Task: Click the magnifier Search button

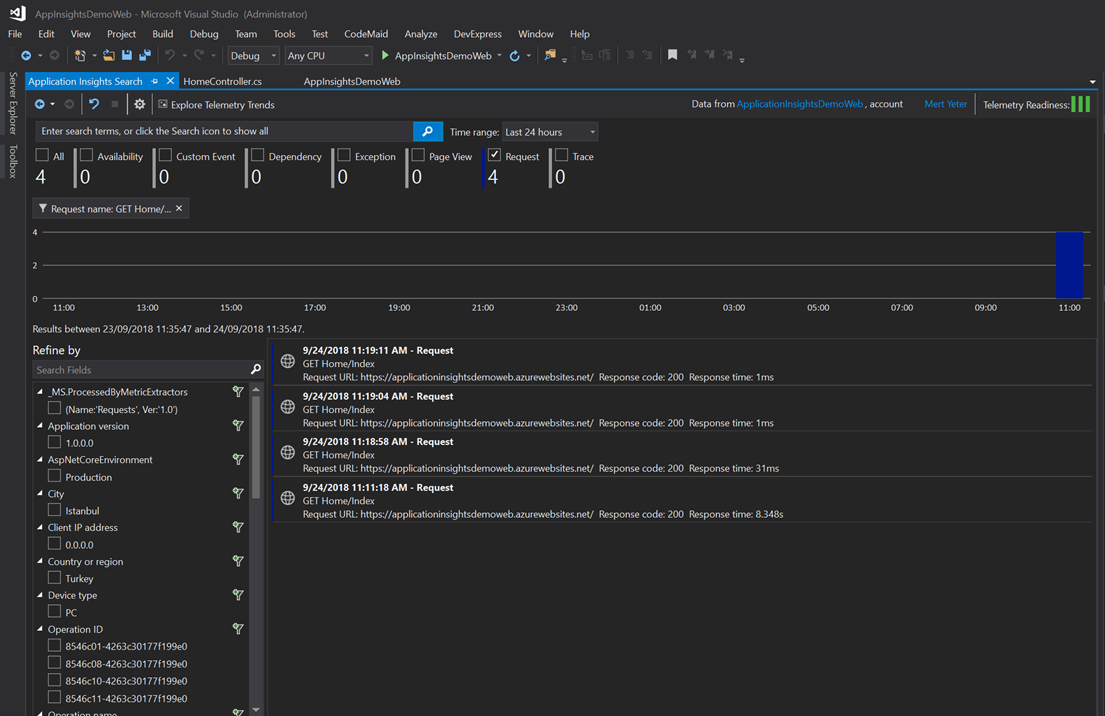Action: pos(428,132)
